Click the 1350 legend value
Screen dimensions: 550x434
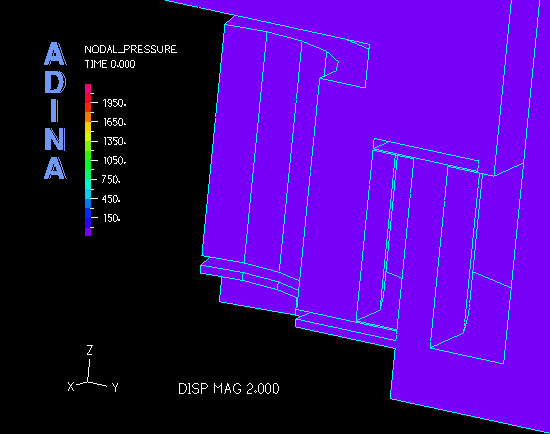point(114,141)
